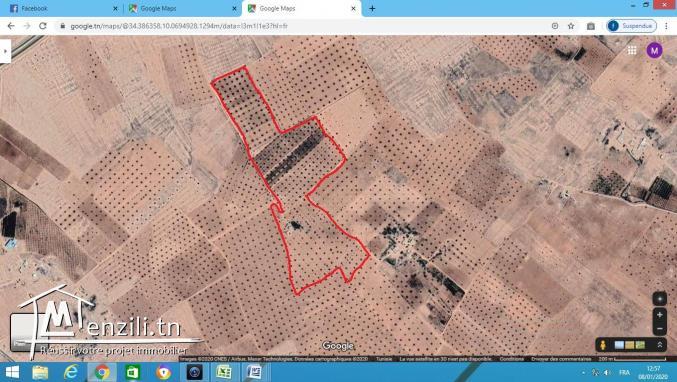Open the second Chrome profile taskbar icon
Viewport: 677px width, 382px height.
coord(164,372)
